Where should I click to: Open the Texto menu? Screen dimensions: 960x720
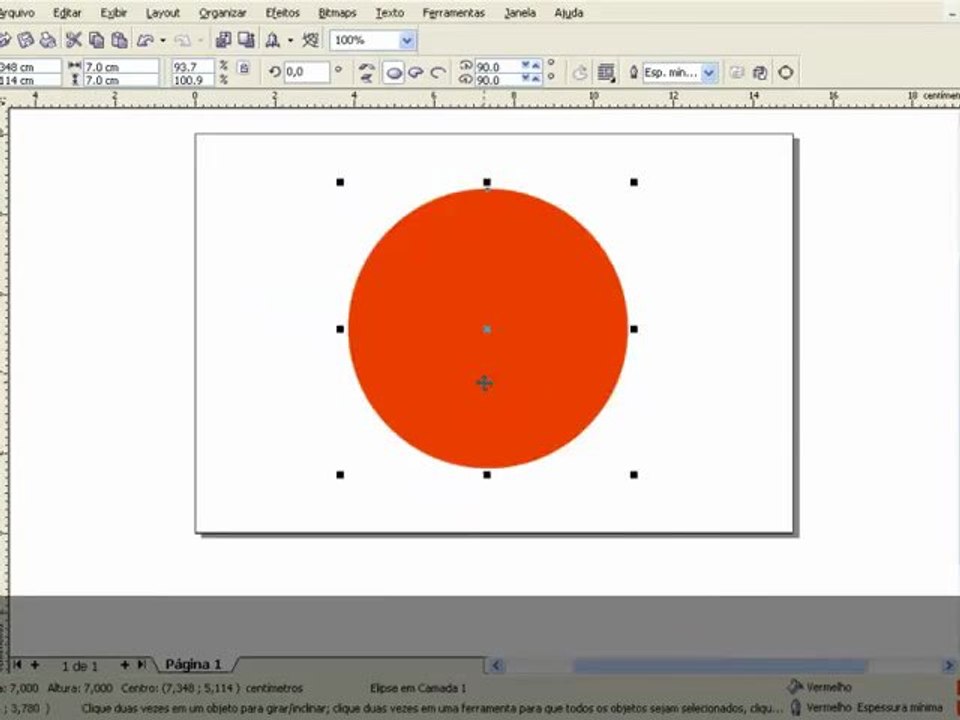(389, 13)
